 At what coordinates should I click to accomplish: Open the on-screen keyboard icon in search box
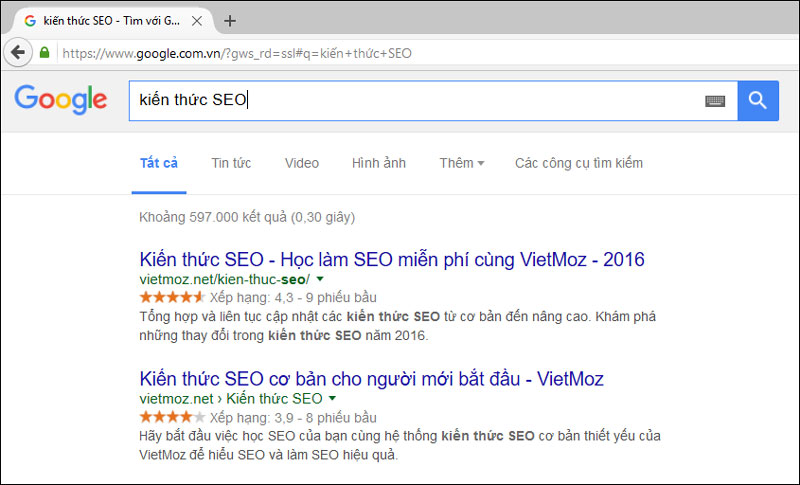click(x=715, y=101)
